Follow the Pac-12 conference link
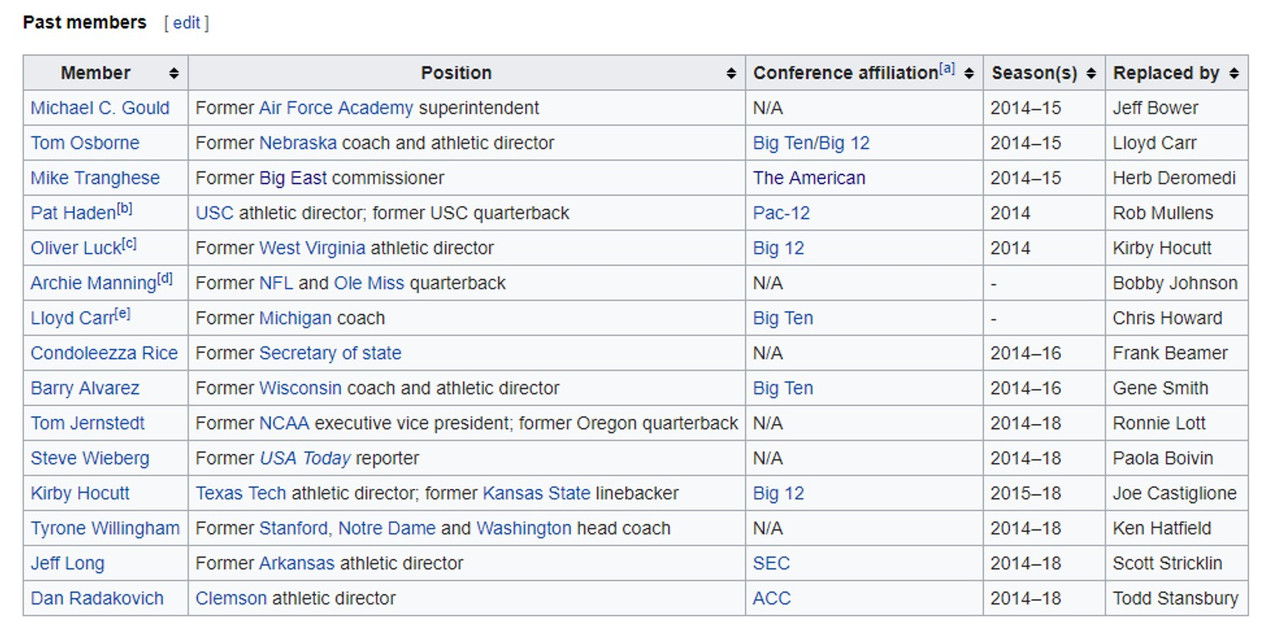Screen dimensions: 1280x636 pos(781,213)
